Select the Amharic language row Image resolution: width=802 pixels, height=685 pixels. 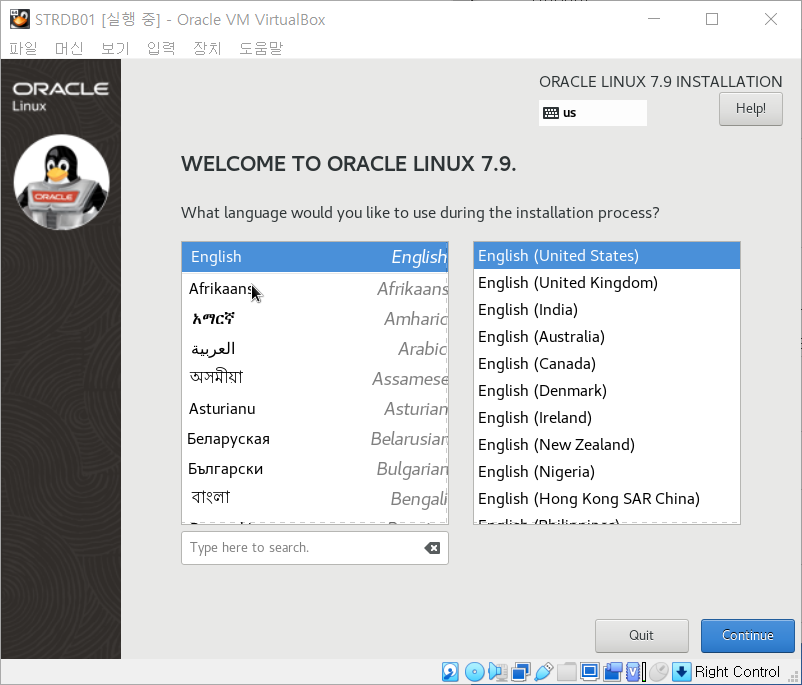pyautogui.click(x=315, y=319)
